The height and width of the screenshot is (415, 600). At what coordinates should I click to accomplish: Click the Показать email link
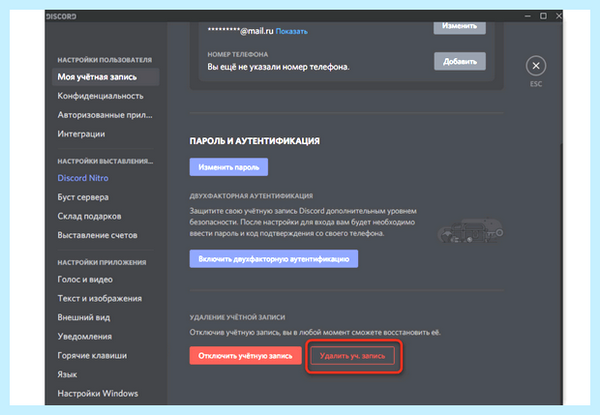[292, 31]
